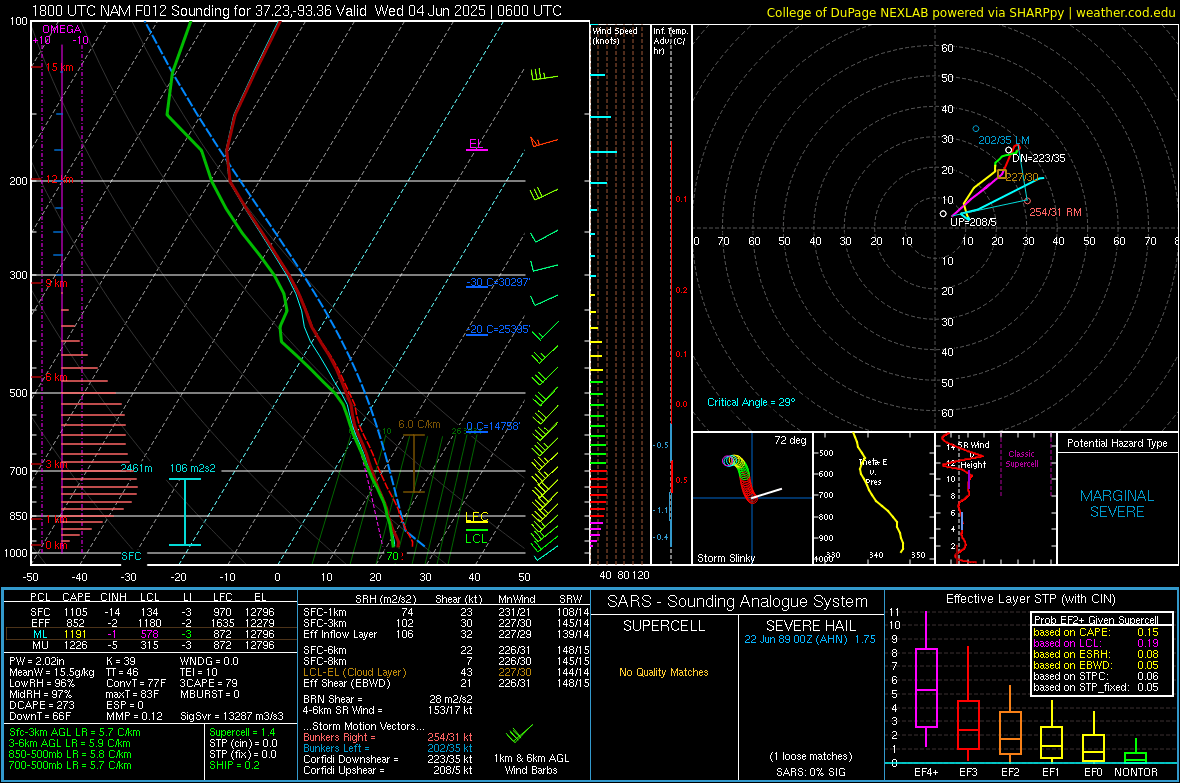Click the SFC-1km shear row

pos(446,612)
